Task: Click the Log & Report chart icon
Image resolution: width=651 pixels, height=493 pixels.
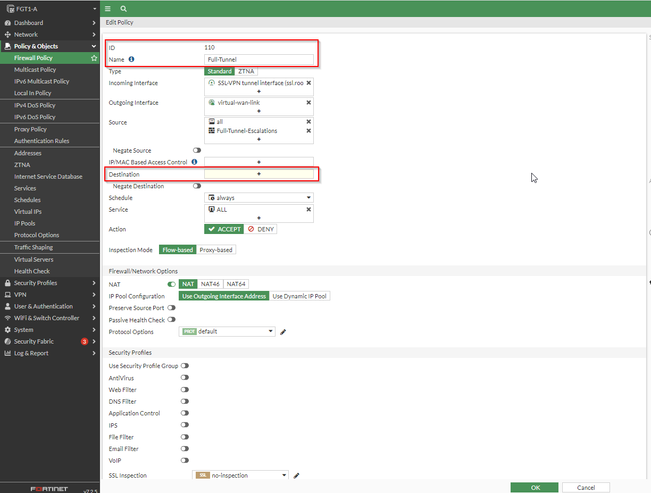Action: [7, 353]
